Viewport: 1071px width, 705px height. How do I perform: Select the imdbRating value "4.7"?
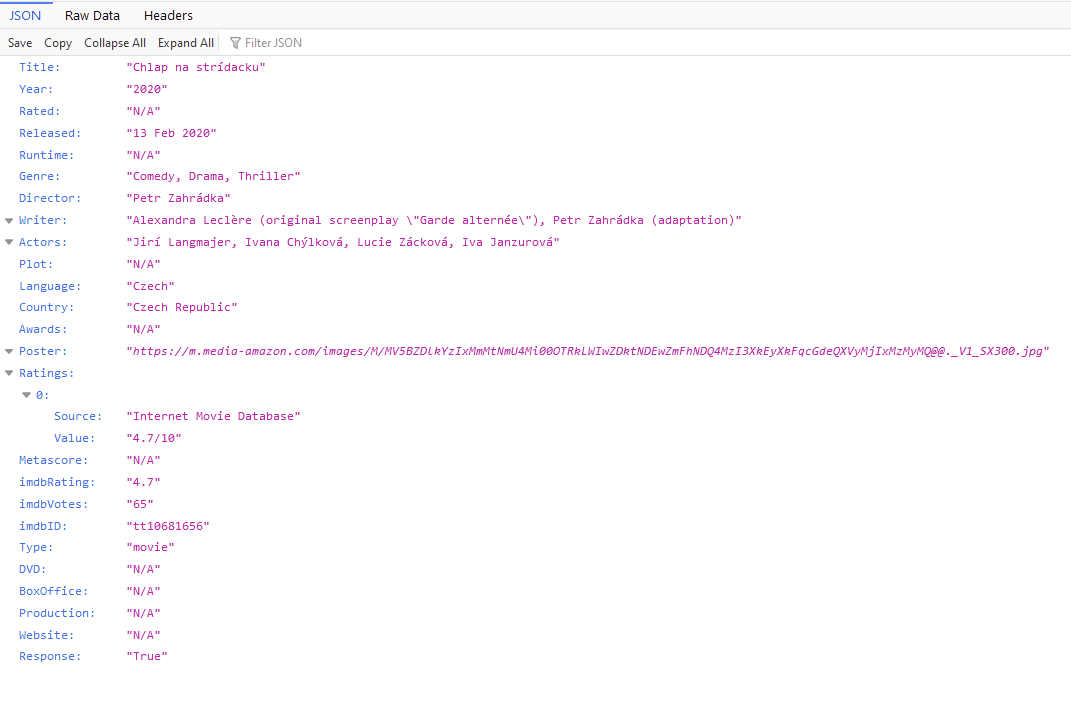click(x=143, y=482)
